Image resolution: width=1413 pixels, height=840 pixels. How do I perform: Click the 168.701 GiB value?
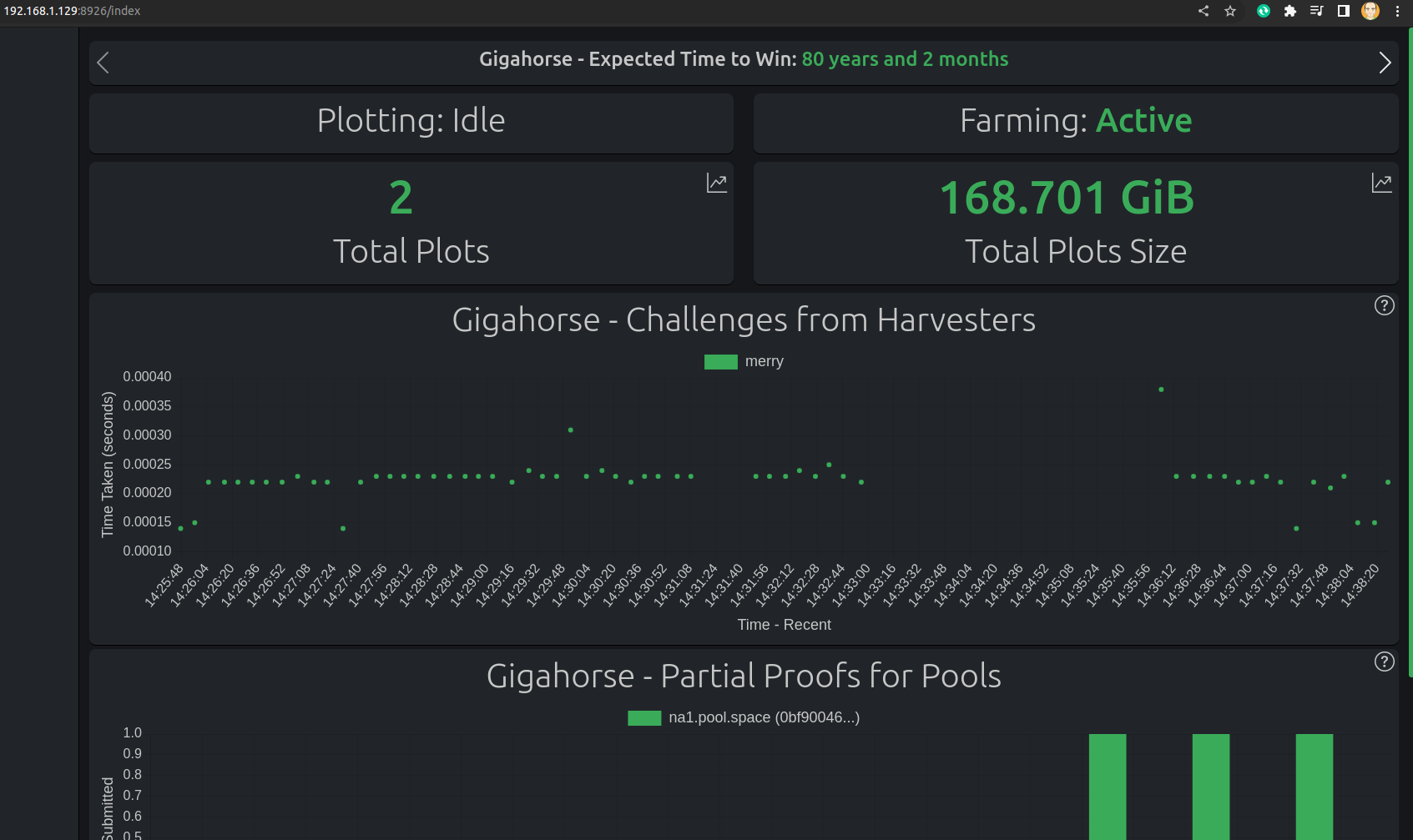[x=1067, y=198]
